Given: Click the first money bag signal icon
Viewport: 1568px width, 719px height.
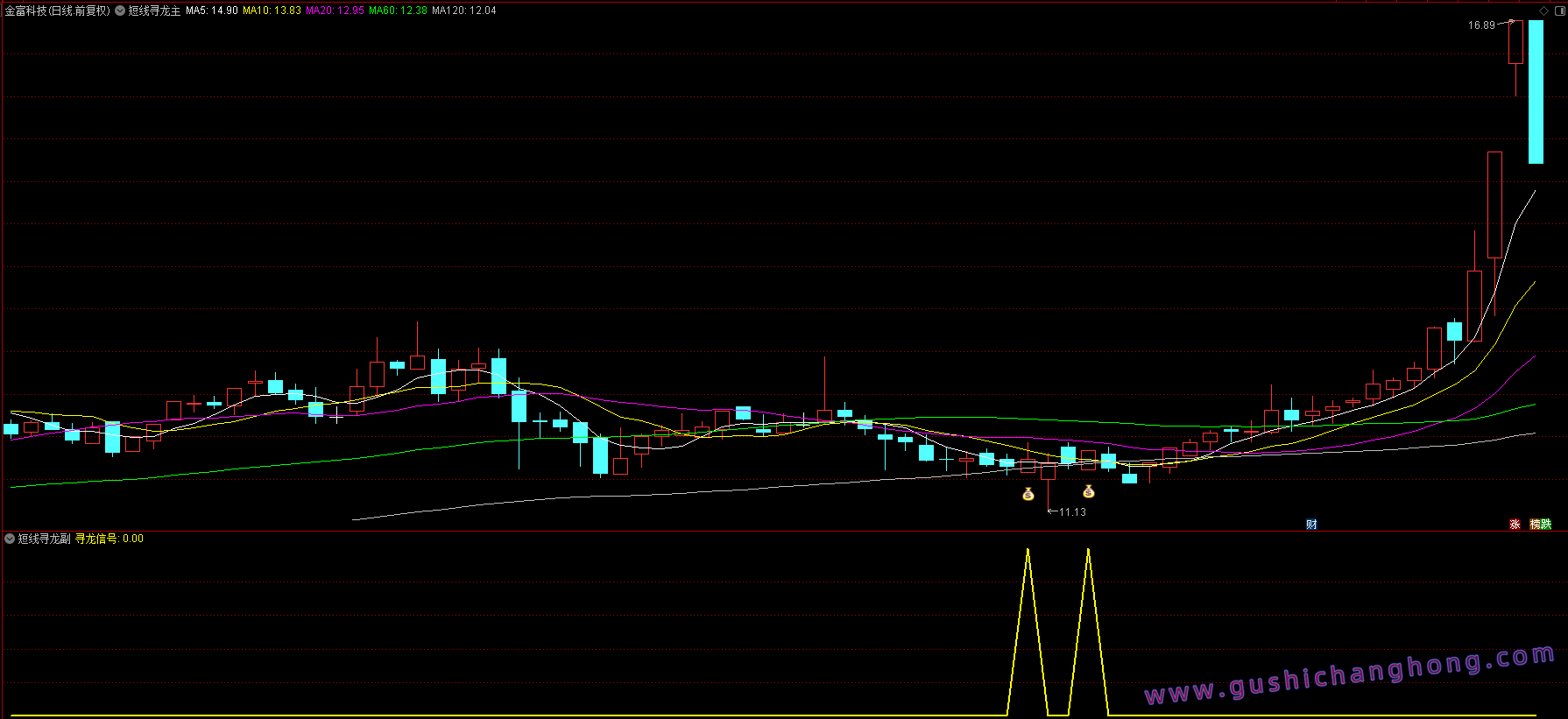Looking at the screenshot, I should (1028, 495).
